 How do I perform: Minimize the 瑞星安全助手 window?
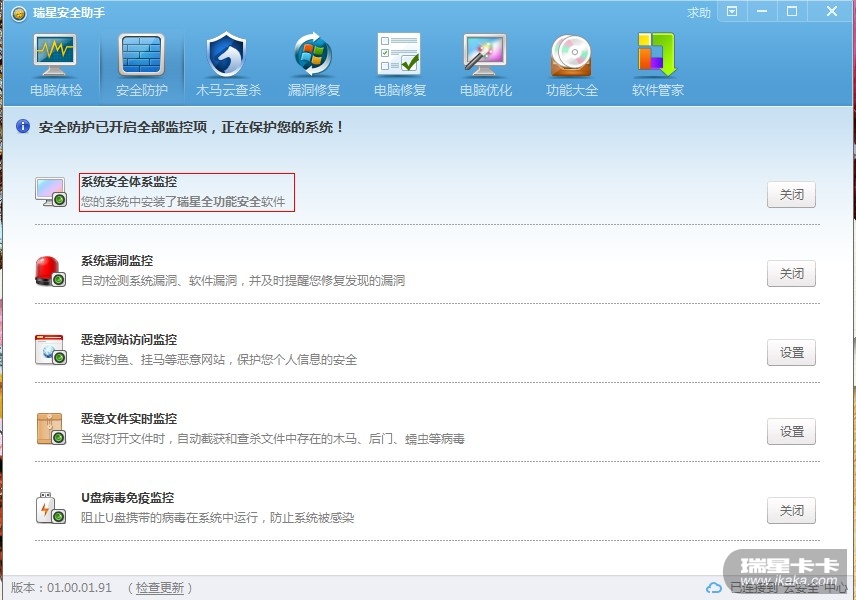762,11
